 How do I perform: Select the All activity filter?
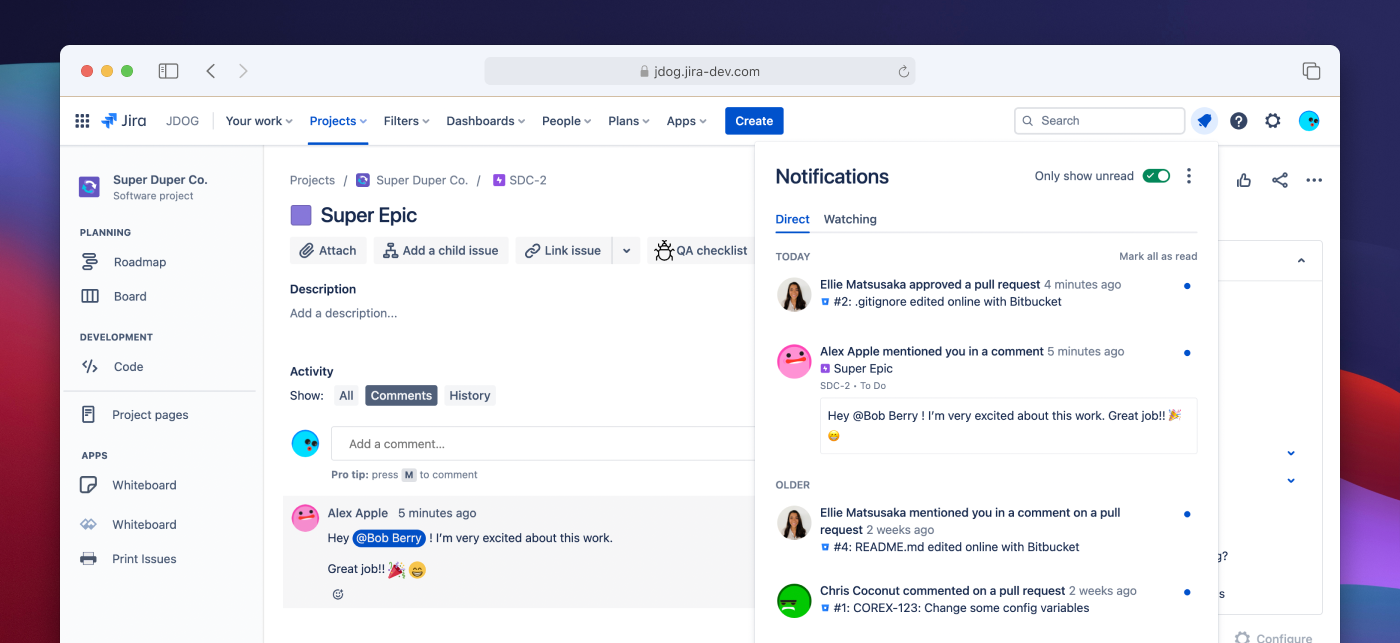pos(346,395)
